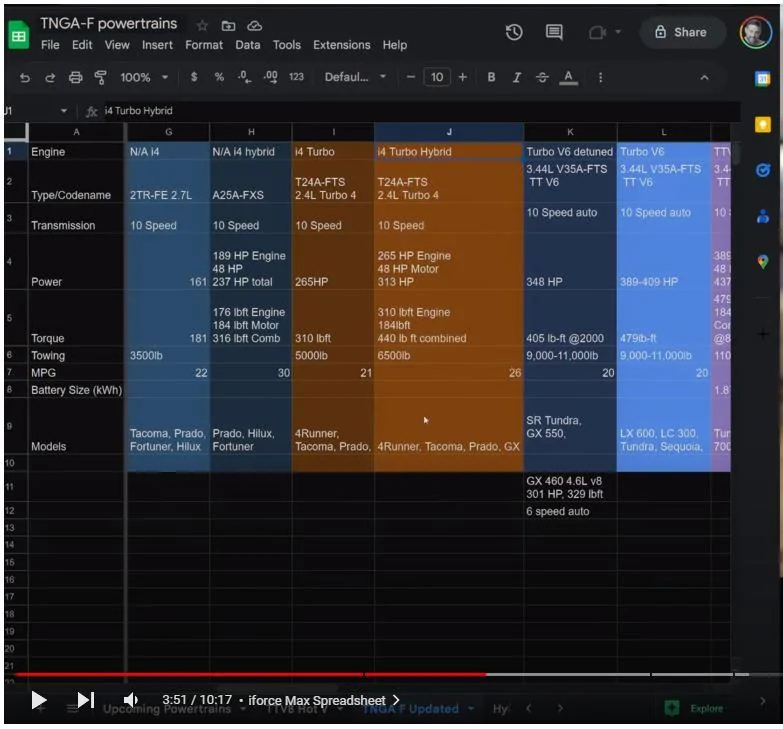This screenshot has width=783, height=729.
Task: Select the paint format tool
Action: pos(100,77)
